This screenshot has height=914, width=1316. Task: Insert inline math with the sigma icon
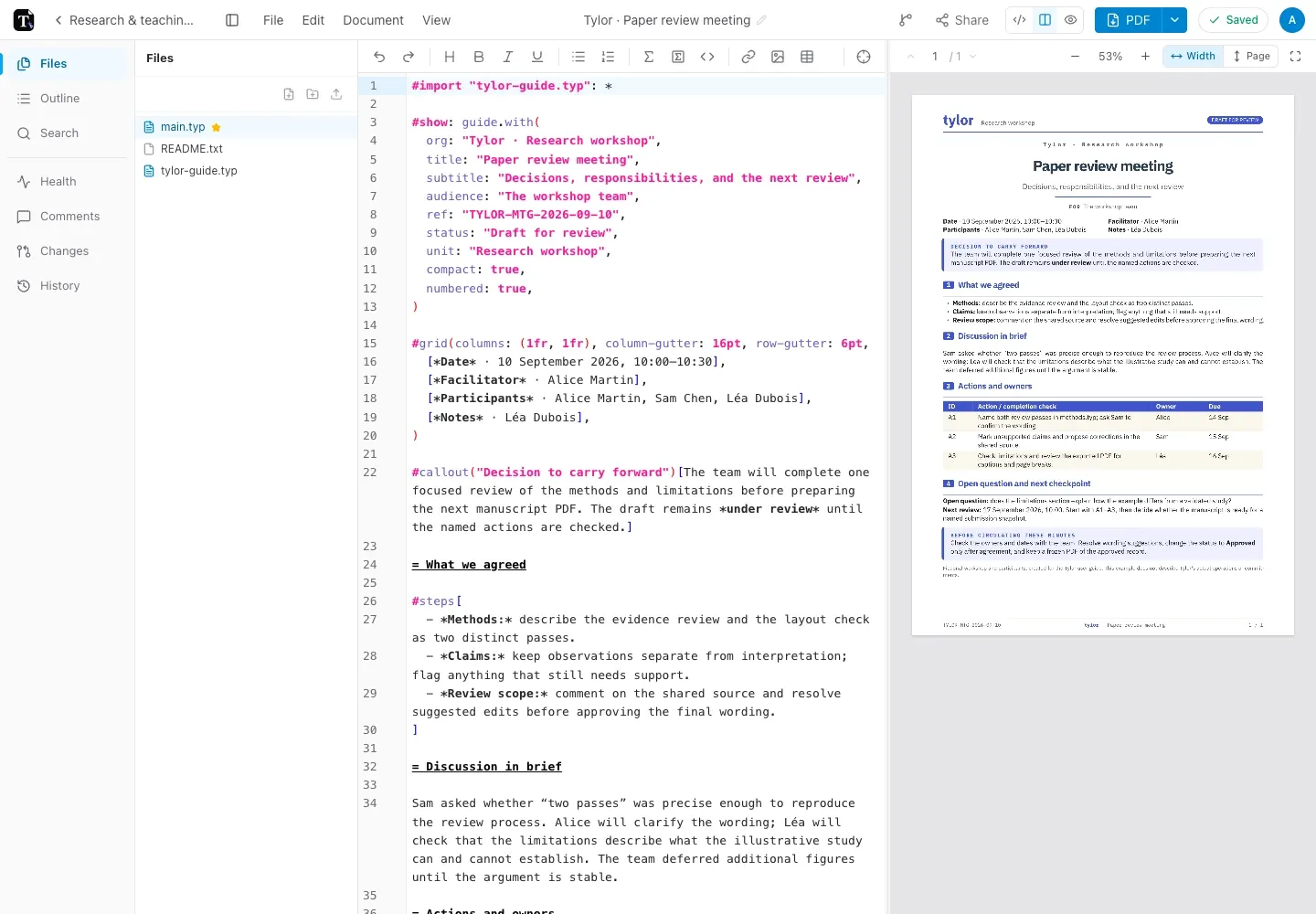tap(649, 57)
